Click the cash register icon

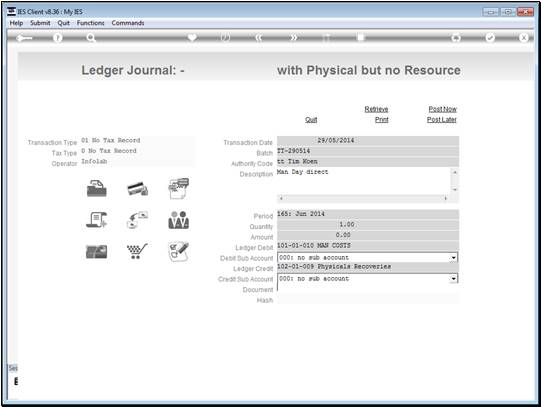click(x=97, y=188)
